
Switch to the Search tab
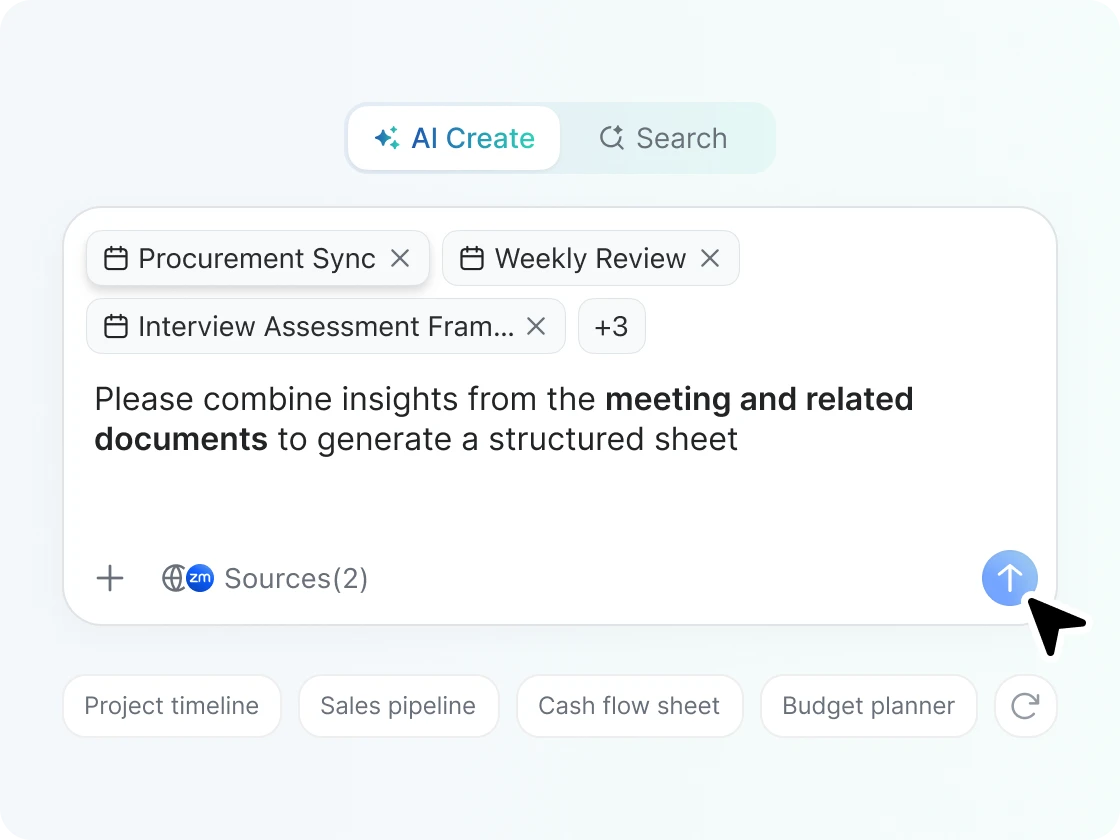[663, 138]
